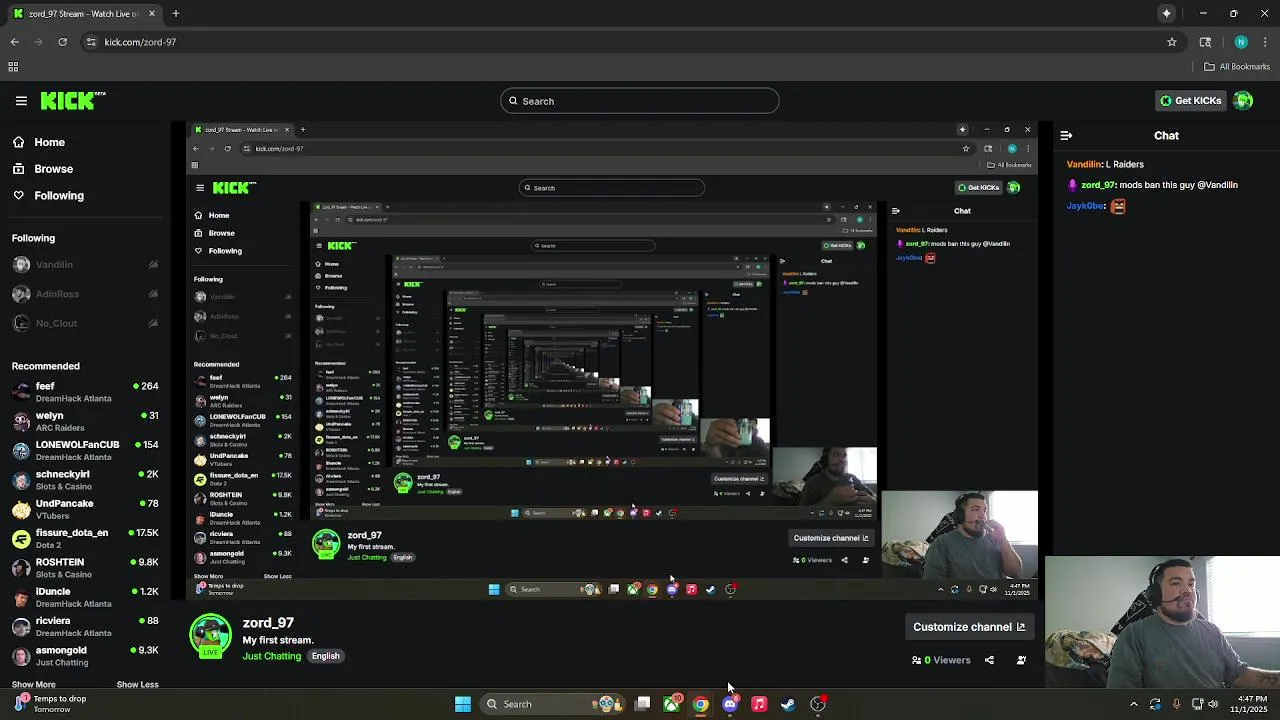Focus the main Kick Search field in the header
1280x720 pixels.
point(640,101)
